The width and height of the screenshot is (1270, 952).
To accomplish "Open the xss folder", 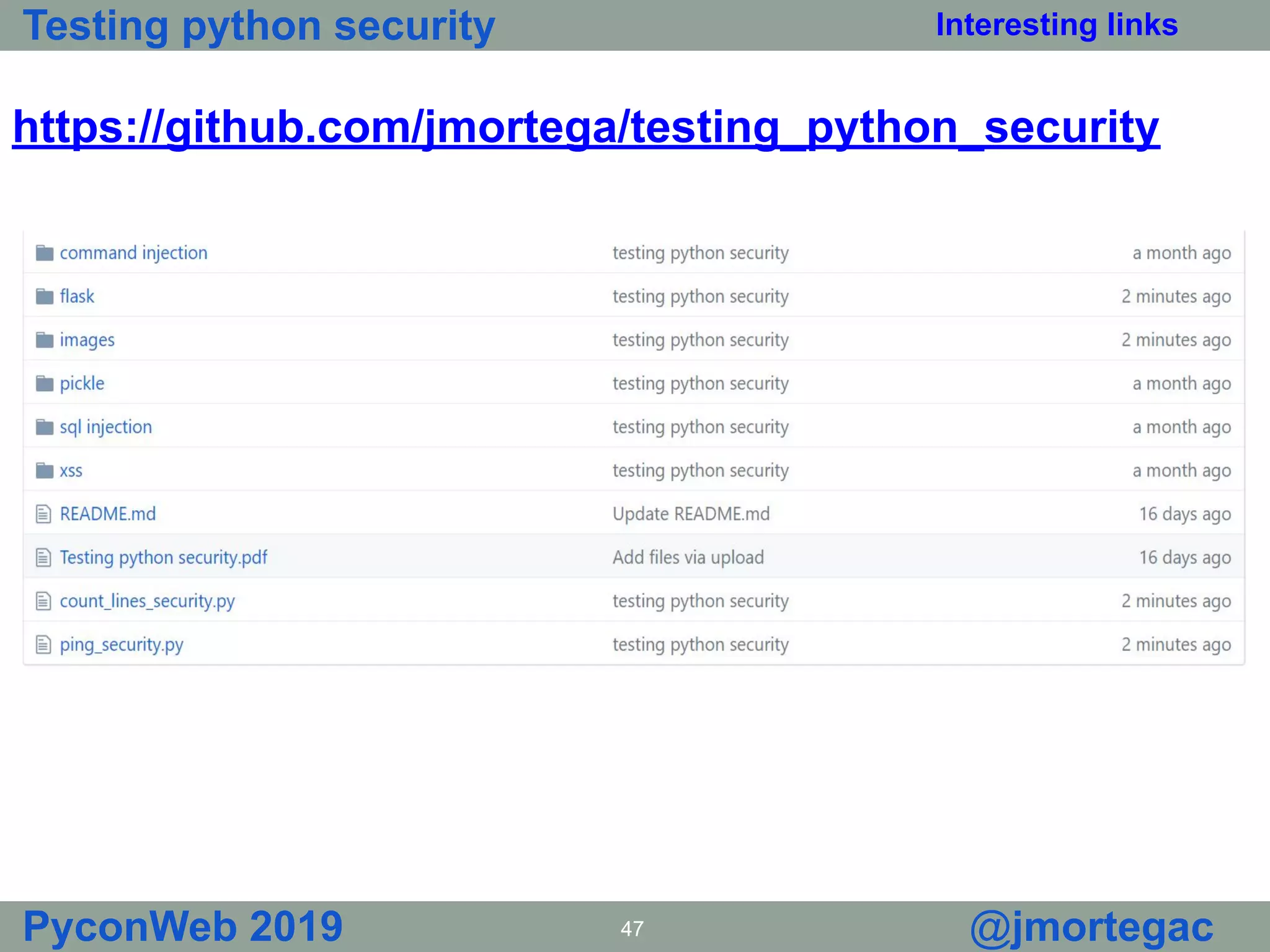I will 71,471.
